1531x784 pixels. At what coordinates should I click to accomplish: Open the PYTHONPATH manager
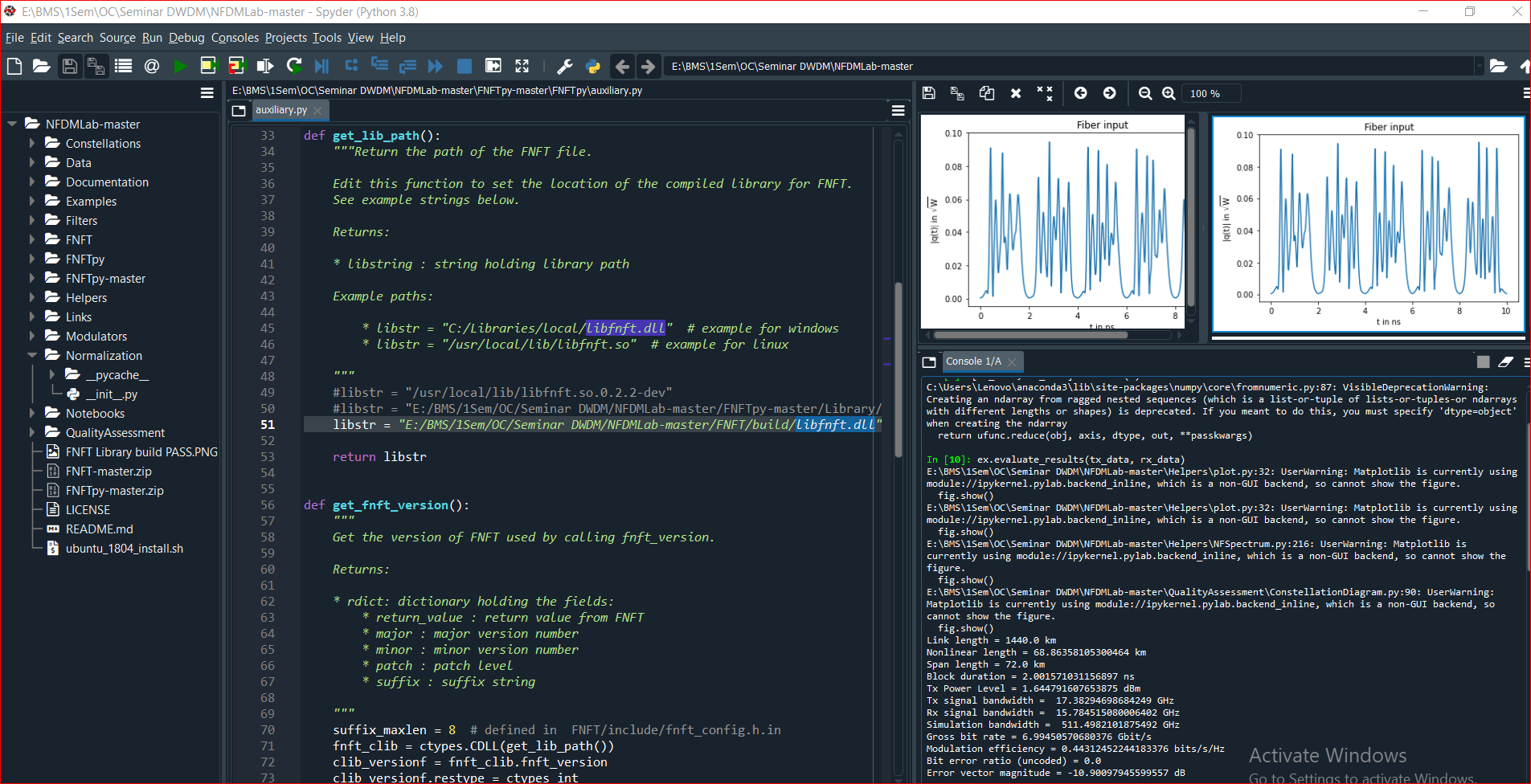coord(592,66)
